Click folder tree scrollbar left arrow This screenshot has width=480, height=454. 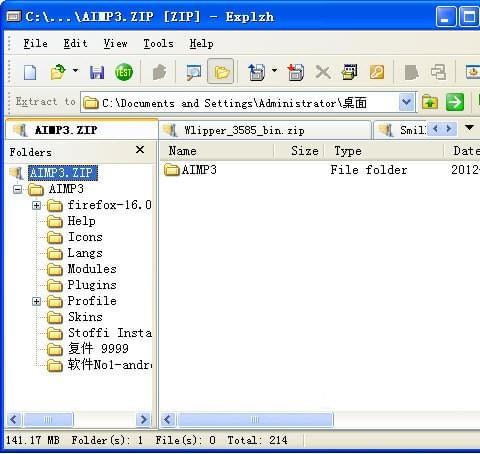(14, 419)
